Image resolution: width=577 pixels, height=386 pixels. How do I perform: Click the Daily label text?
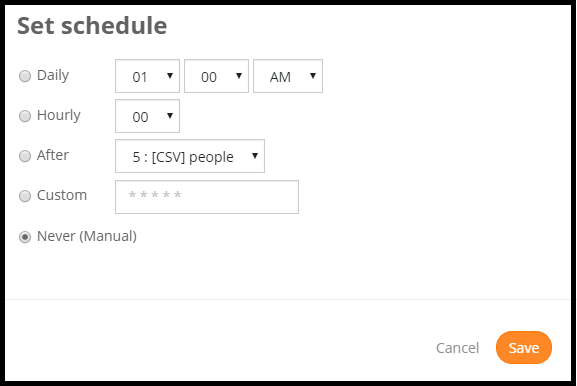tap(53, 76)
